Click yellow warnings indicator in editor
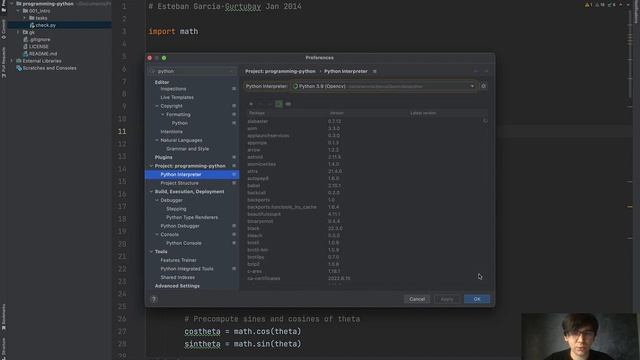This screenshot has height=360, width=640. tap(589, 5)
